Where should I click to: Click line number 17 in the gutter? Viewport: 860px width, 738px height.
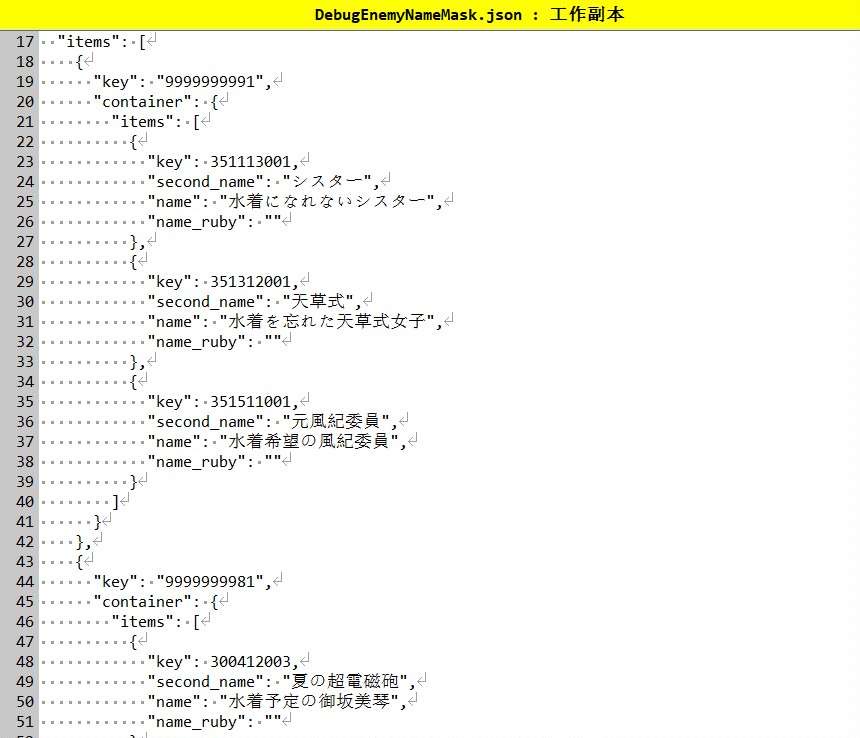25,42
